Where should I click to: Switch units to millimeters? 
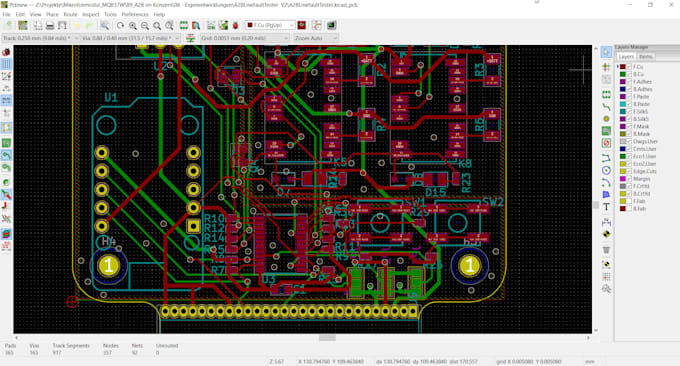[6, 101]
